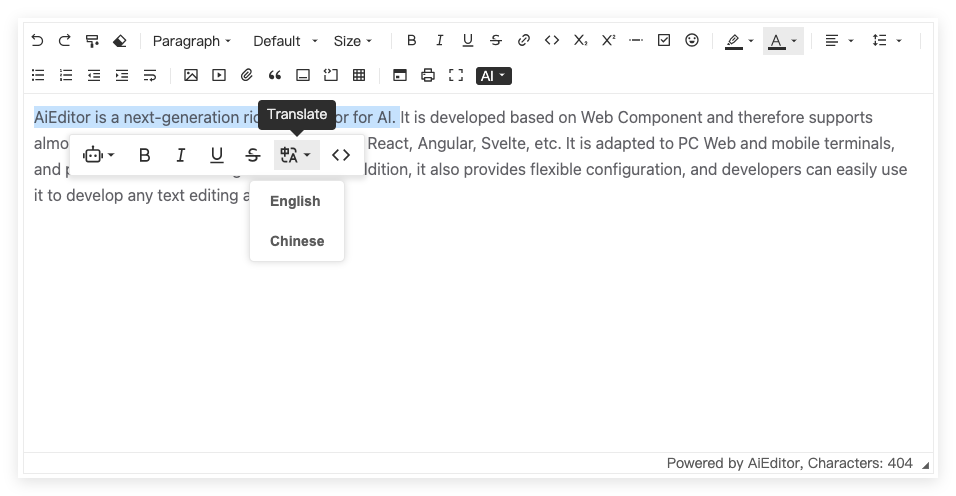Open the Emoji picker
This screenshot has width=956, height=496.
pyautogui.click(x=692, y=41)
